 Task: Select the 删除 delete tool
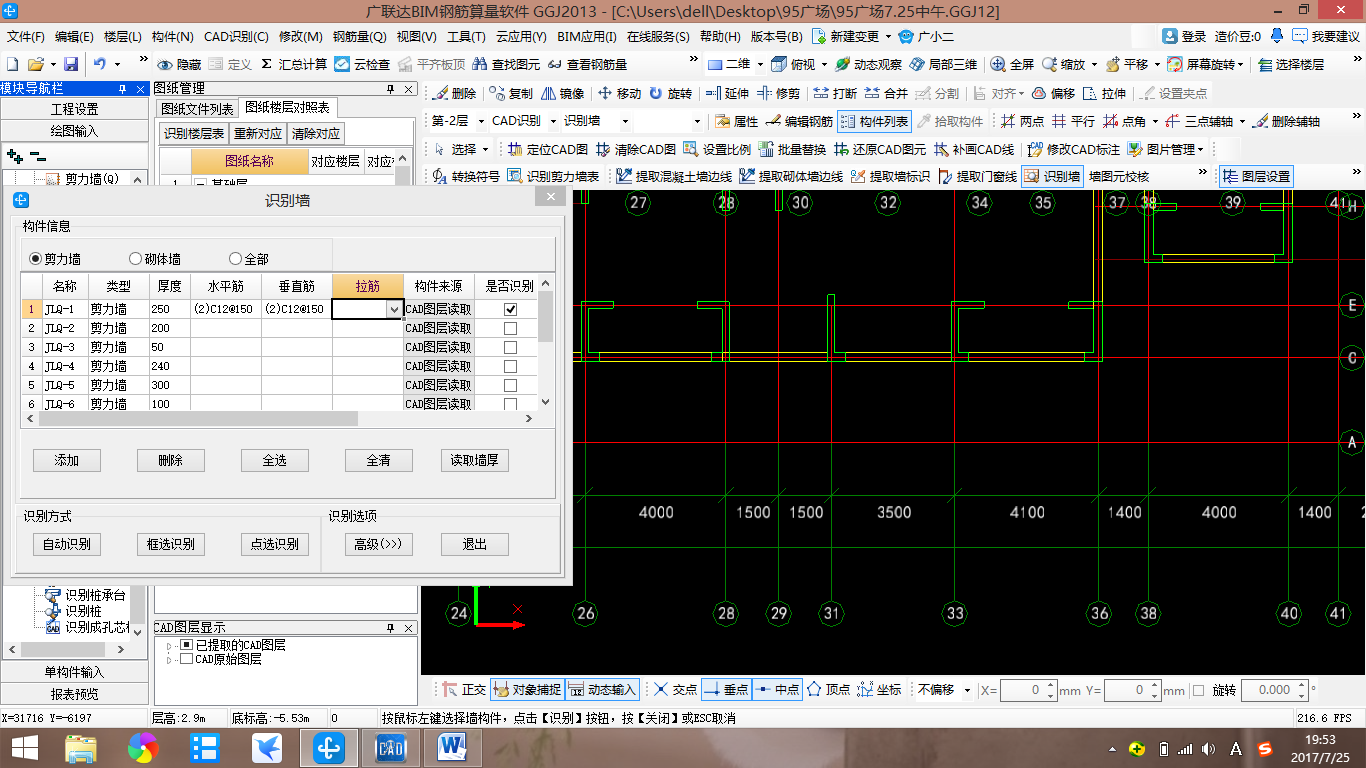click(x=454, y=94)
